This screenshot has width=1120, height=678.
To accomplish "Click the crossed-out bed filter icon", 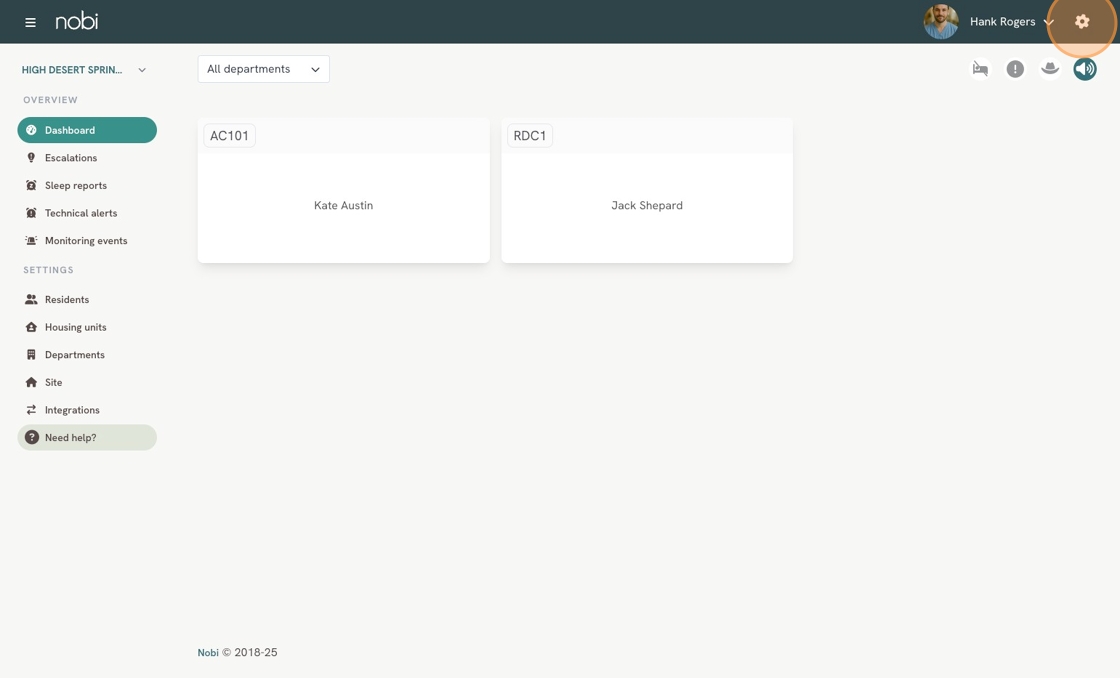I will tap(980, 69).
